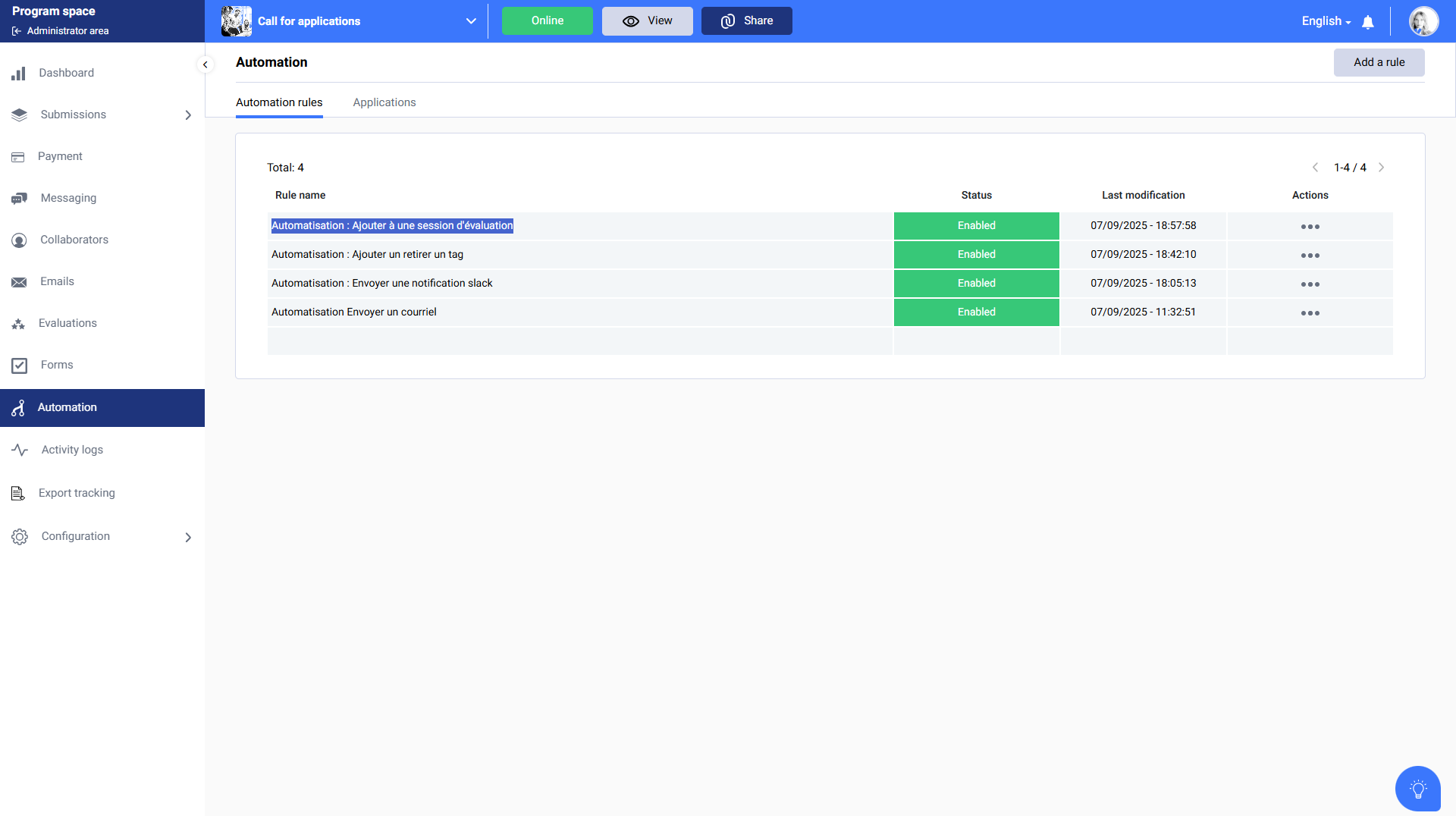The height and width of the screenshot is (819, 1456).
Task: Click date 07/09/2025 - 18:57:58
Action: coord(1143,226)
